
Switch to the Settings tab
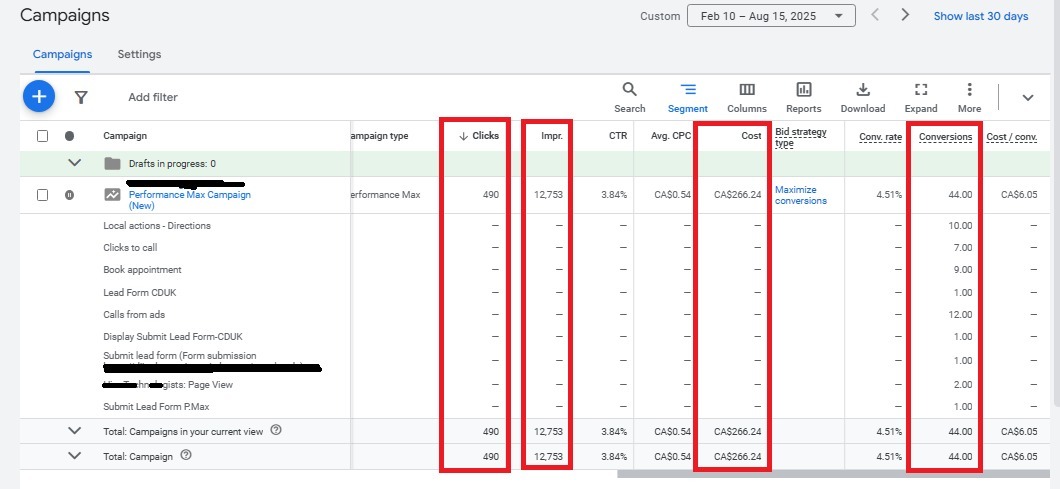139,54
